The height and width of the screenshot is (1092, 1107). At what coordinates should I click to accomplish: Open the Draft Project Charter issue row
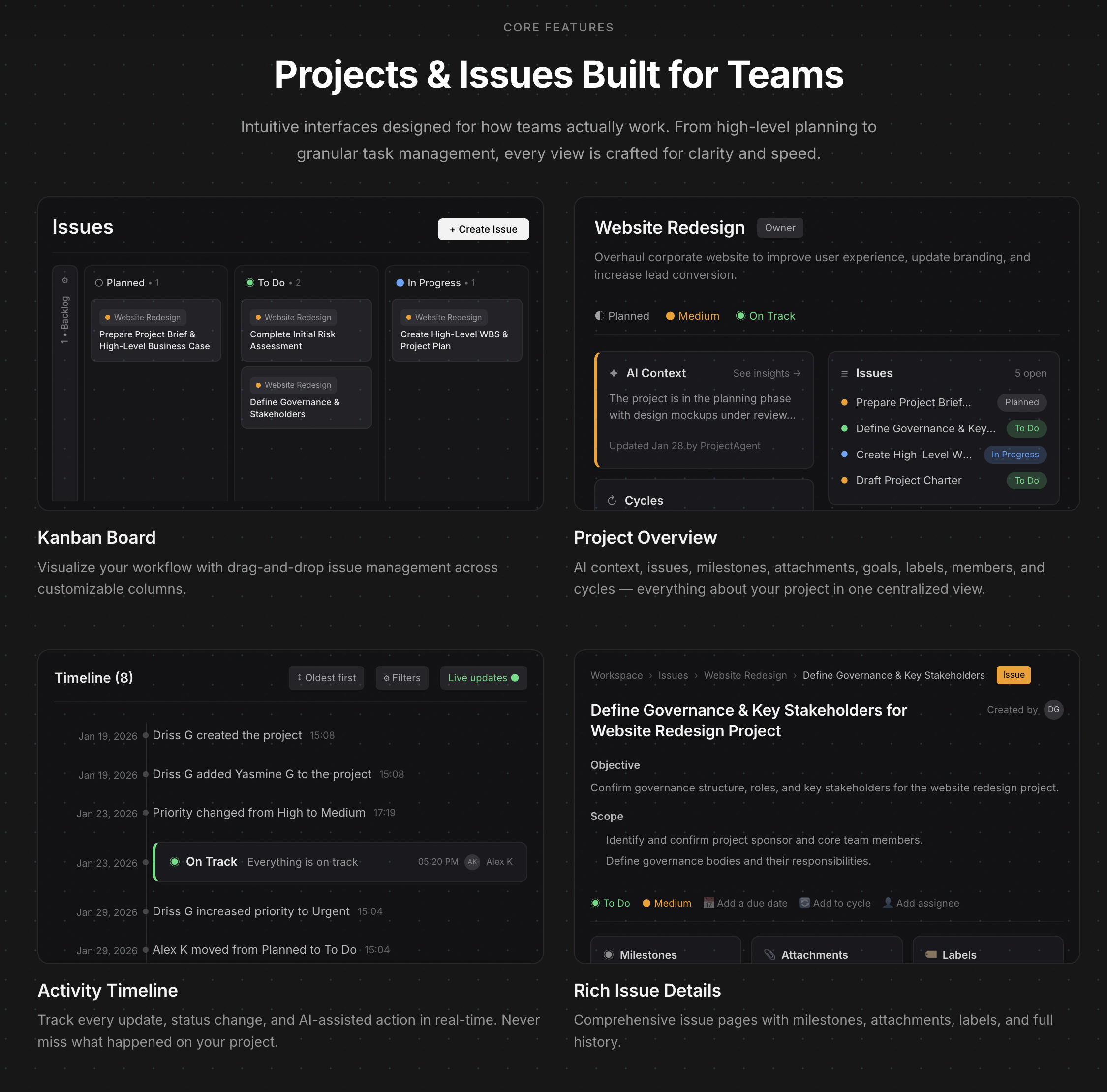(x=908, y=481)
